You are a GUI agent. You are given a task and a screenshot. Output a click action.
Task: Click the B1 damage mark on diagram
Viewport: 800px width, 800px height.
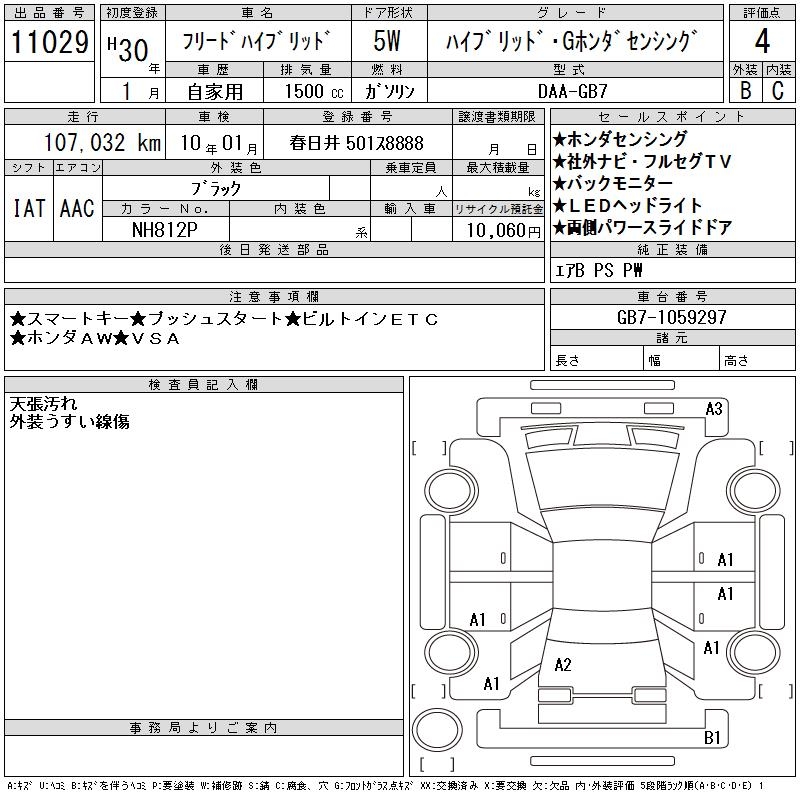pyautogui.click(x=713, y=738)
